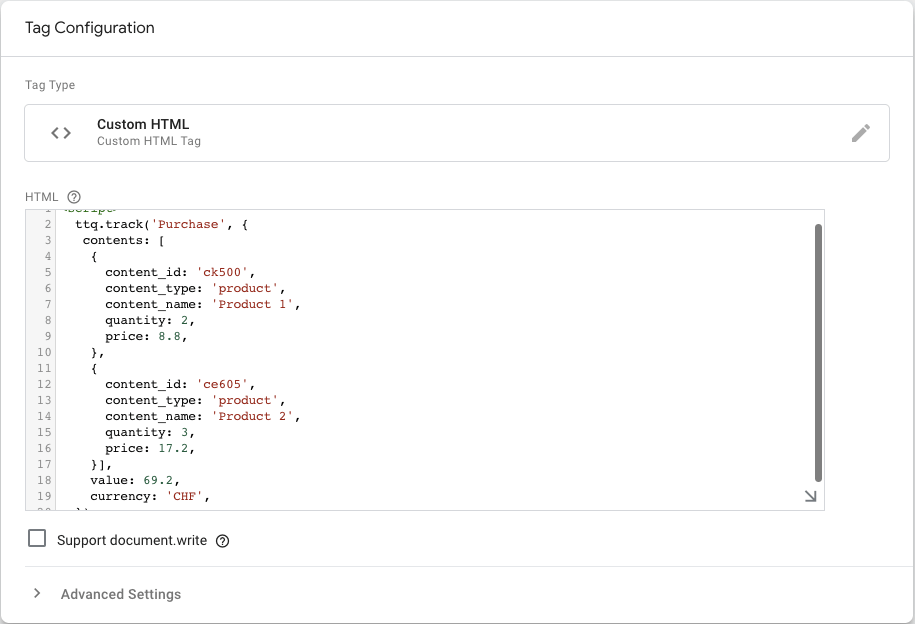Click the Tag Configuration heading
The height and width of the screenshot is (624, 915).
[90, 28]
